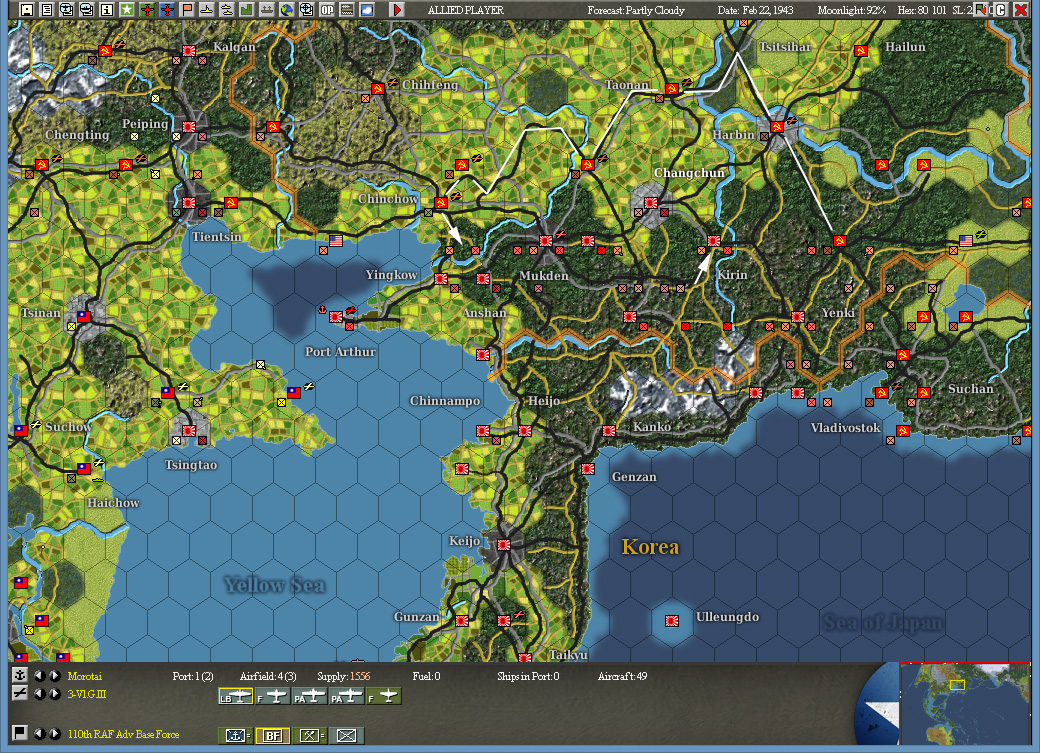Click the ship silhouette toolbar icon
Viewport: 1040px width, 753px height.
tap(266, 10)
